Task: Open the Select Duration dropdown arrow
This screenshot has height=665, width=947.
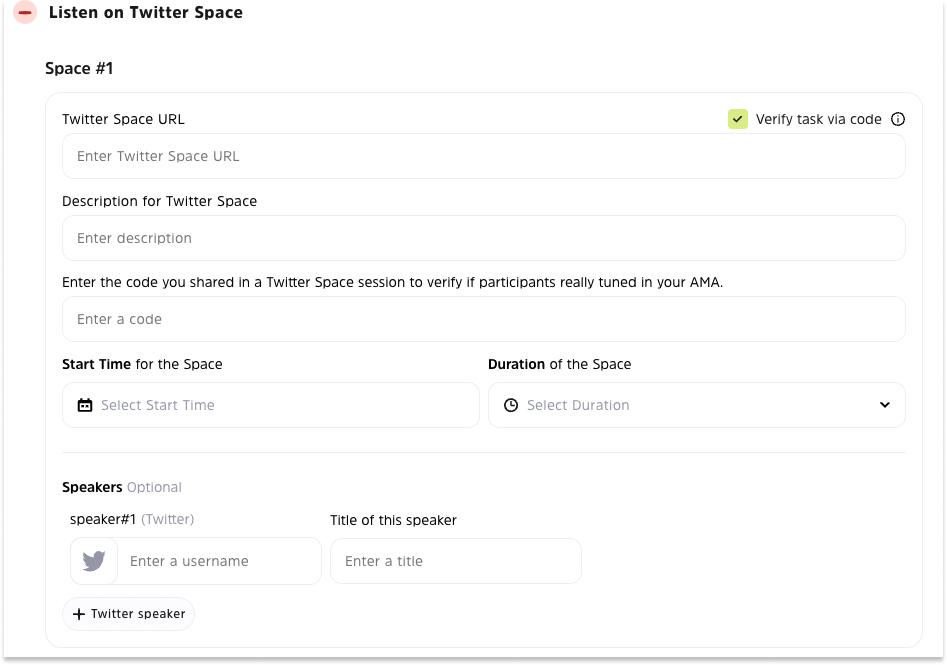Action: coord(884,405)
